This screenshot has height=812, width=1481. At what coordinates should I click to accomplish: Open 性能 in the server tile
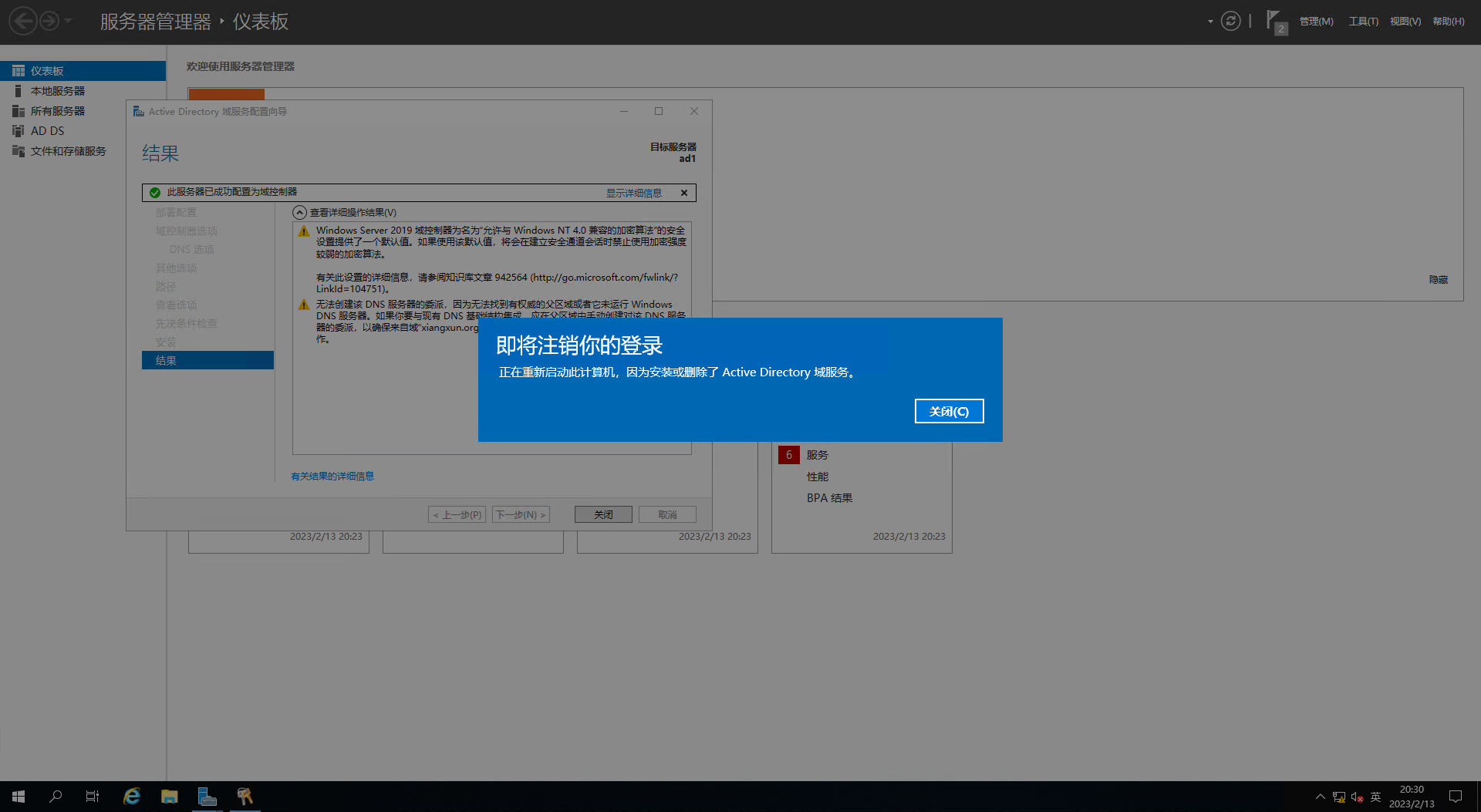tap(817, 477)
